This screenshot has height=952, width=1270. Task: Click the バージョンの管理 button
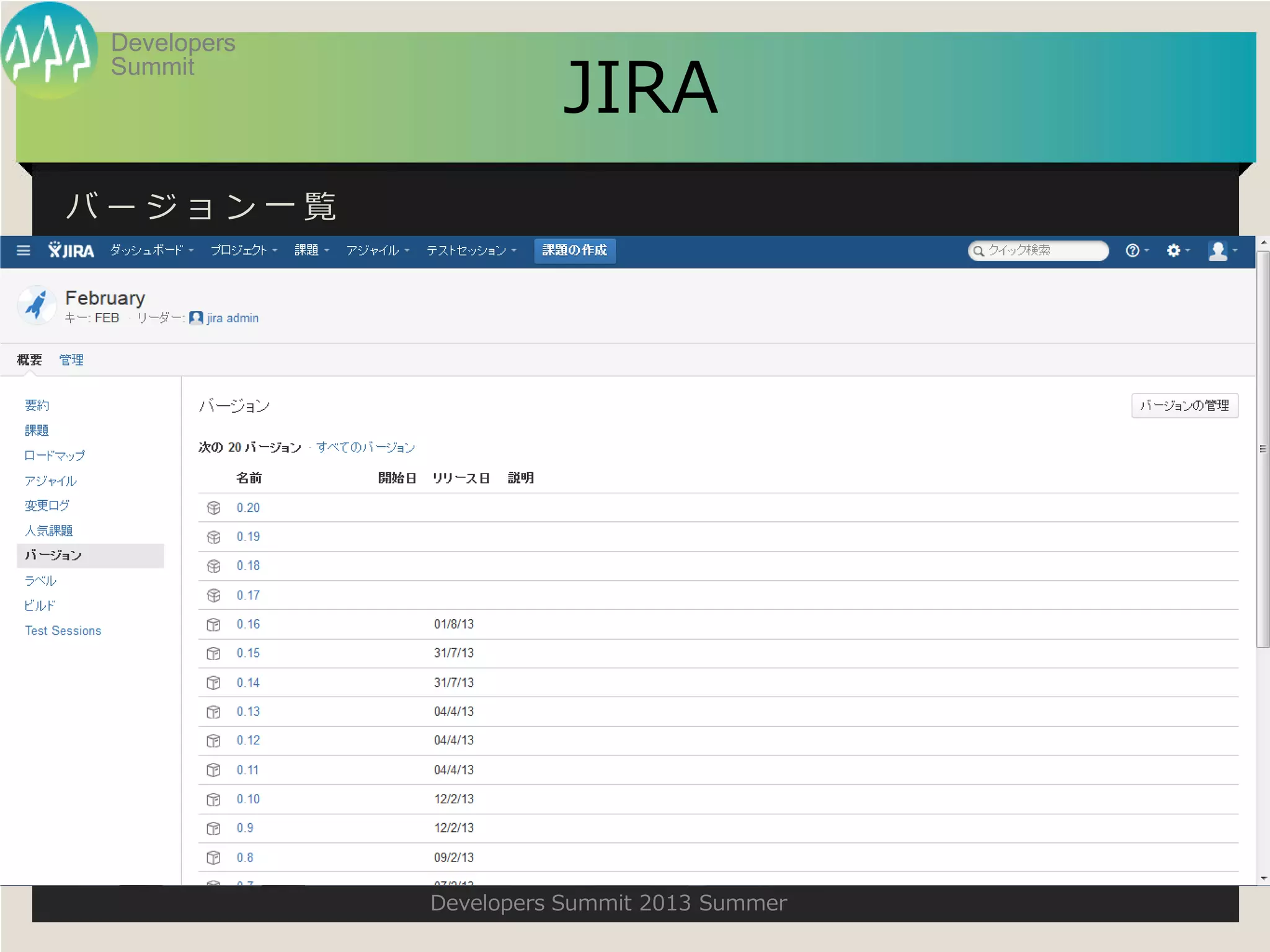1184,406
